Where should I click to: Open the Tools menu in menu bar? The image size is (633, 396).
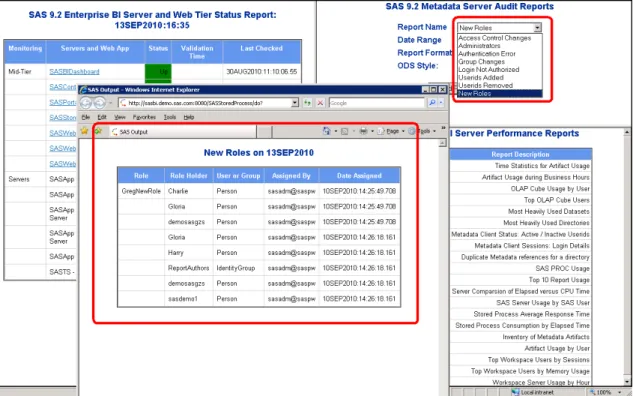170,117
